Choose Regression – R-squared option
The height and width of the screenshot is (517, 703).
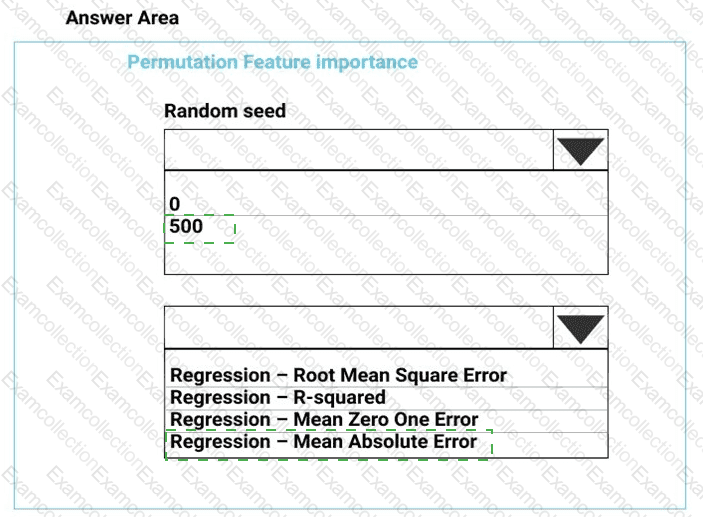coord(278,398)
